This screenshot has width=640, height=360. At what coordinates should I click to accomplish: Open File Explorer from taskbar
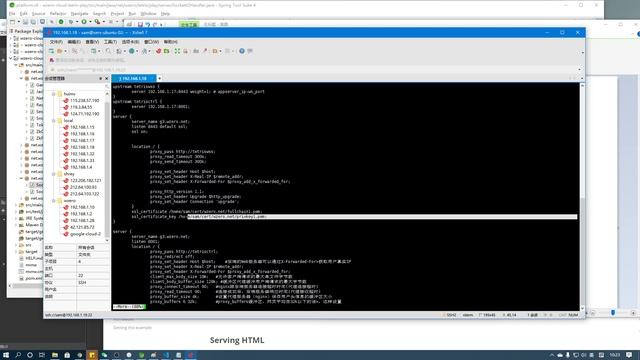55,355
